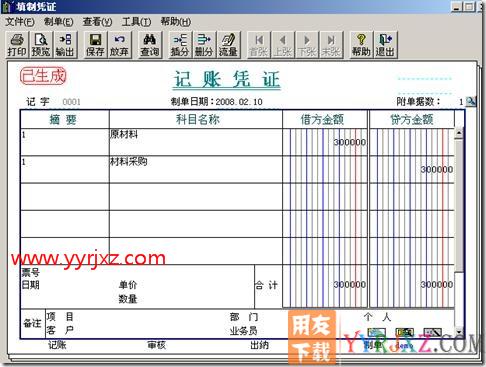This screenshot has width=486, height=367.
Task: Open 查询 search binoculars icon
Action: (x=150, y=45)
